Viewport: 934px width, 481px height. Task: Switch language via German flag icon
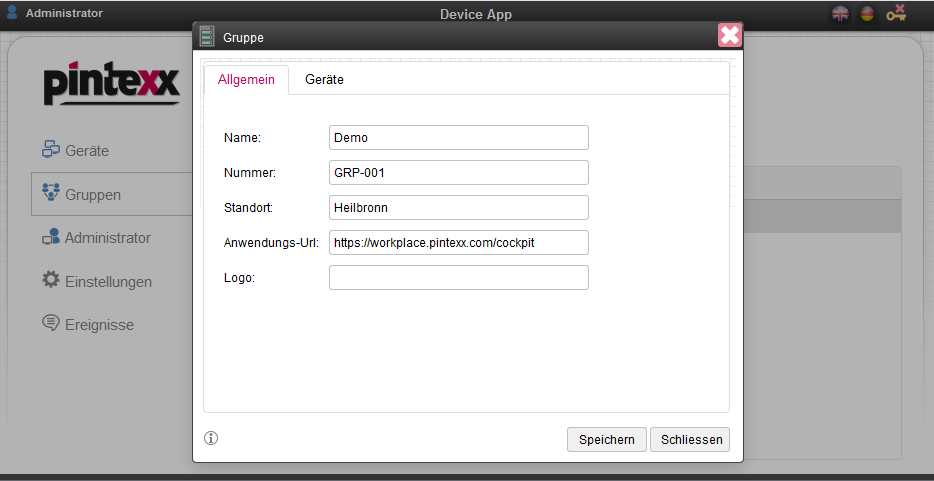tap(866, 14)
